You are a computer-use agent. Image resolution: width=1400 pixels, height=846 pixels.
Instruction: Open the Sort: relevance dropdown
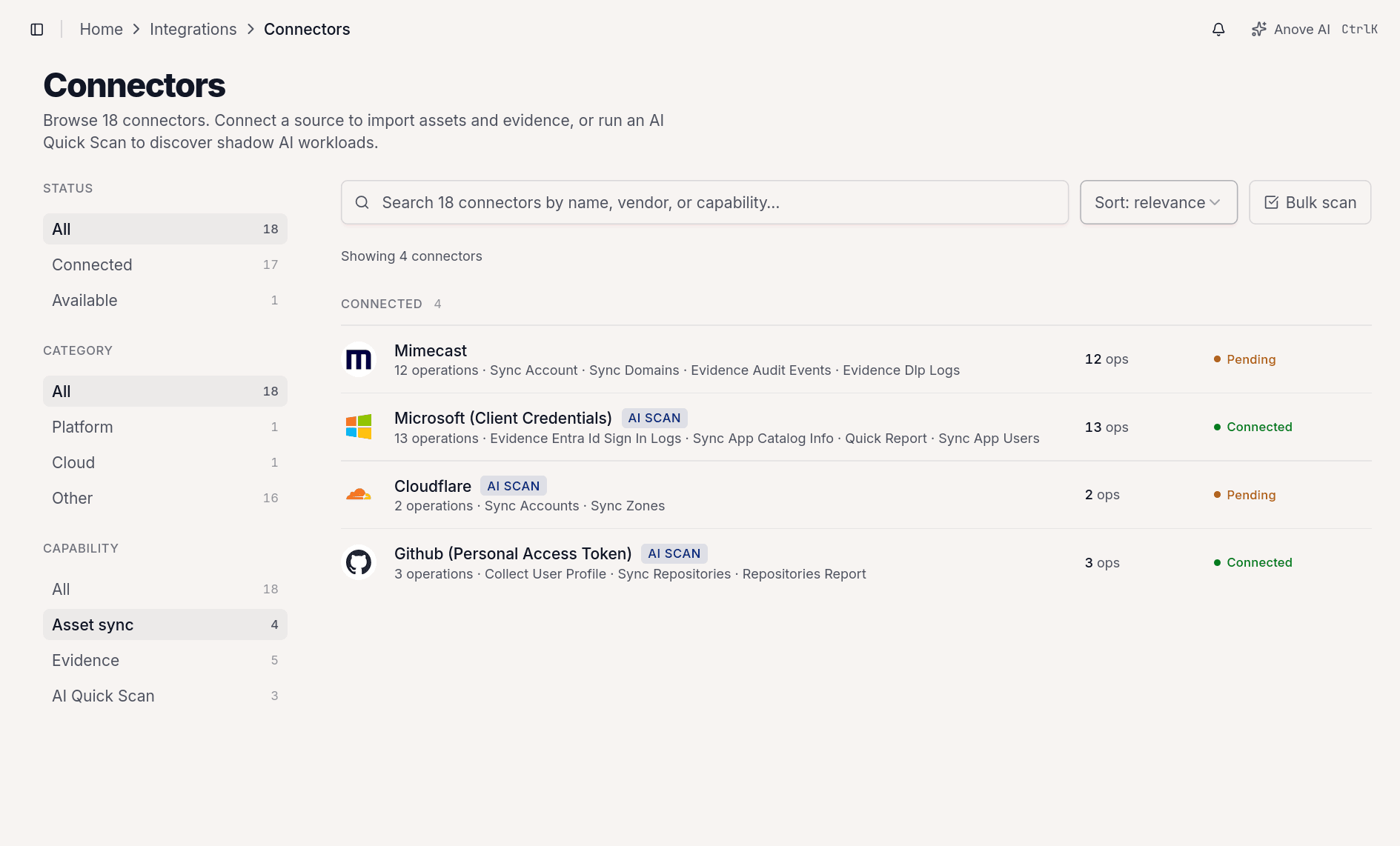[1158, 202]
